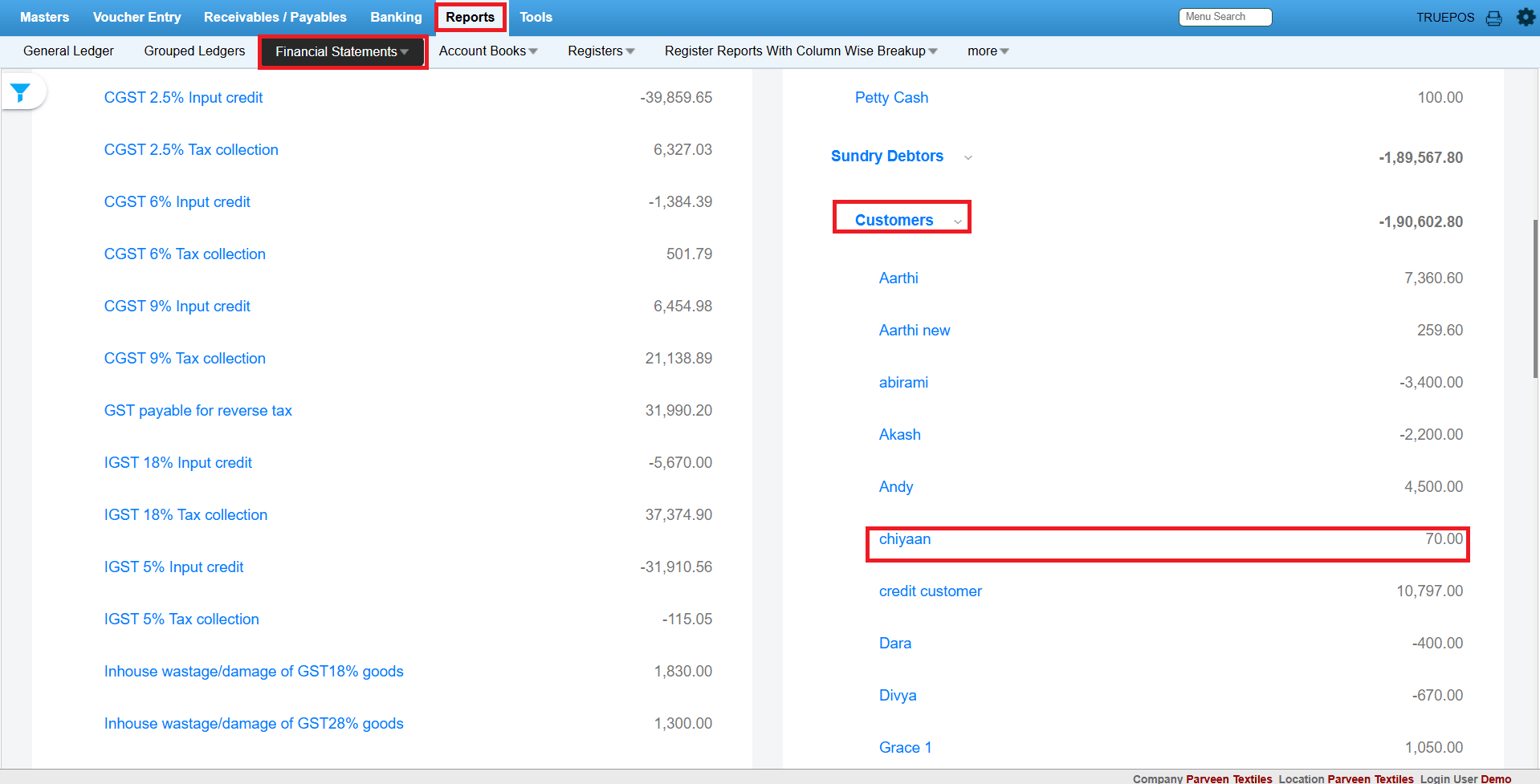Click the amount 31,990.20

click(678, 411)
